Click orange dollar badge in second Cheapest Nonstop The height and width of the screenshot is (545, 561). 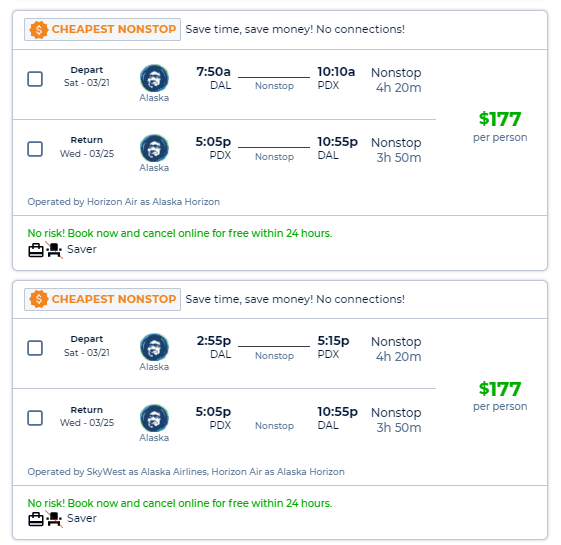(x=39, y=299)
